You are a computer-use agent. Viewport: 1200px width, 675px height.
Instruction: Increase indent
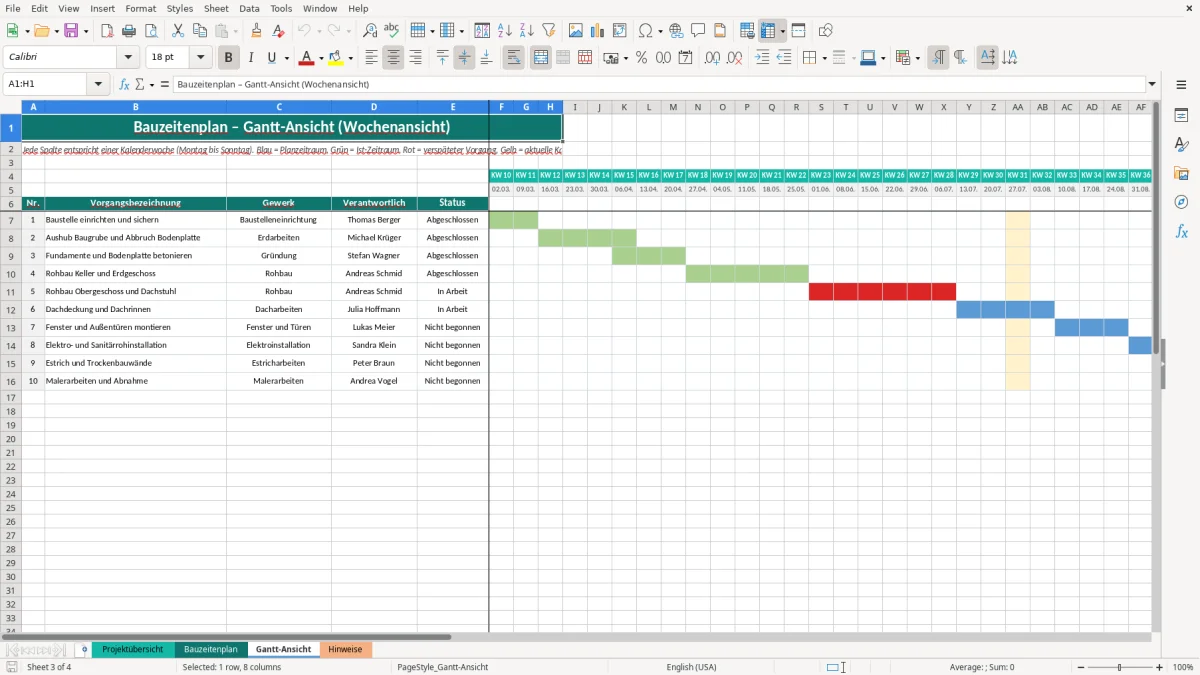763,58
